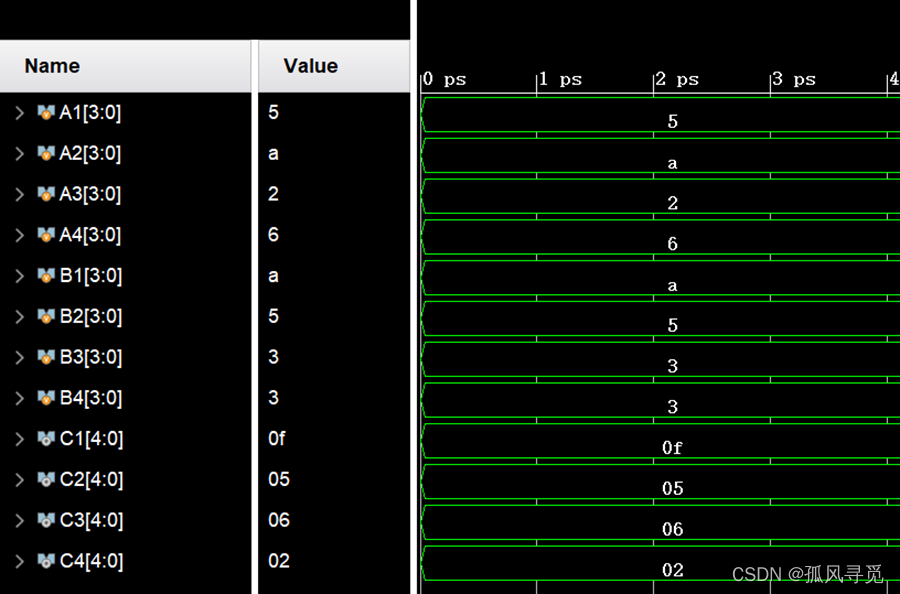The height and width of the screenshot is (594, 900).
Task: Expand the C1[4:0] signal bus
Action: (20, 439)
